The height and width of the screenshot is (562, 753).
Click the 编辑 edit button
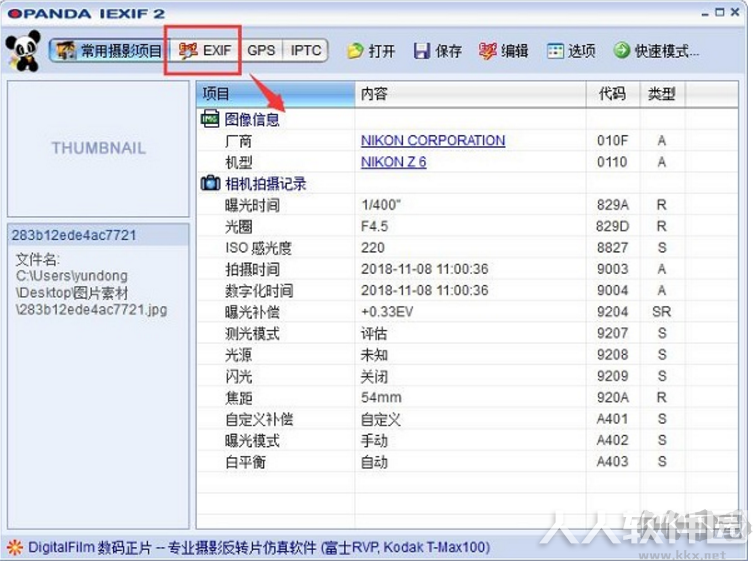(x=504, y=50)
